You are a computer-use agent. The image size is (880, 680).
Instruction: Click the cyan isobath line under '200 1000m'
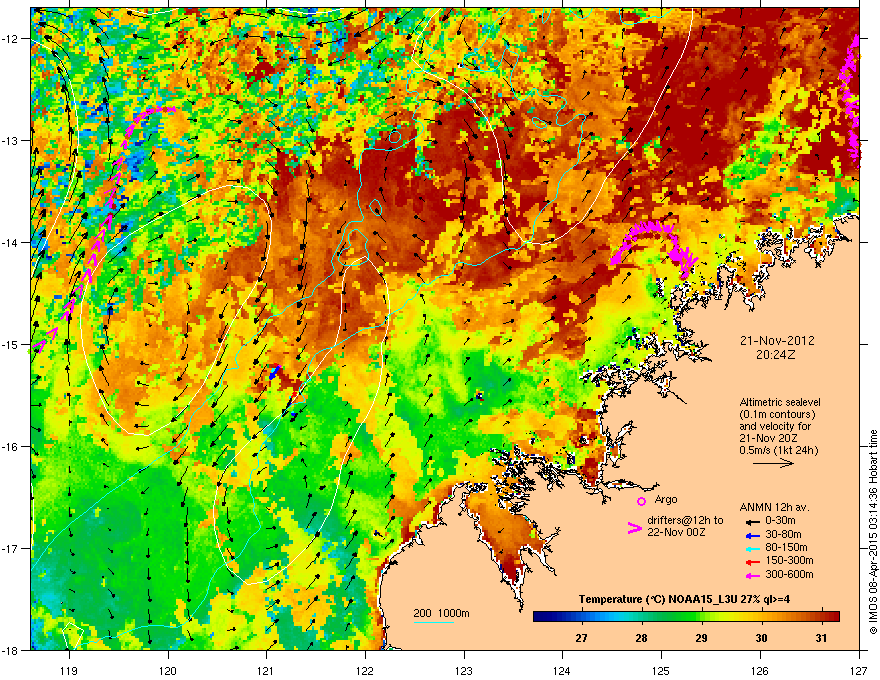(434, 623)
